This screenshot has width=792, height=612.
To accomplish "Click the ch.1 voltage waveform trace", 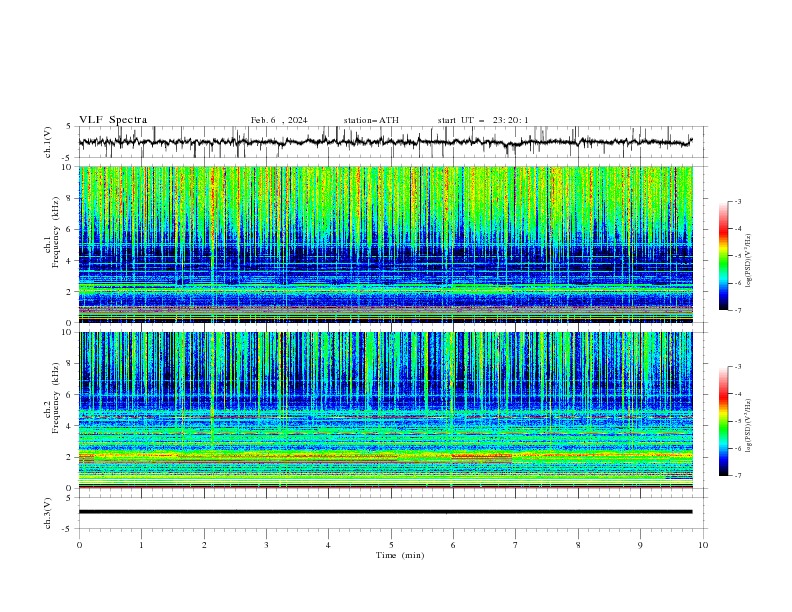I will [386, 142].
